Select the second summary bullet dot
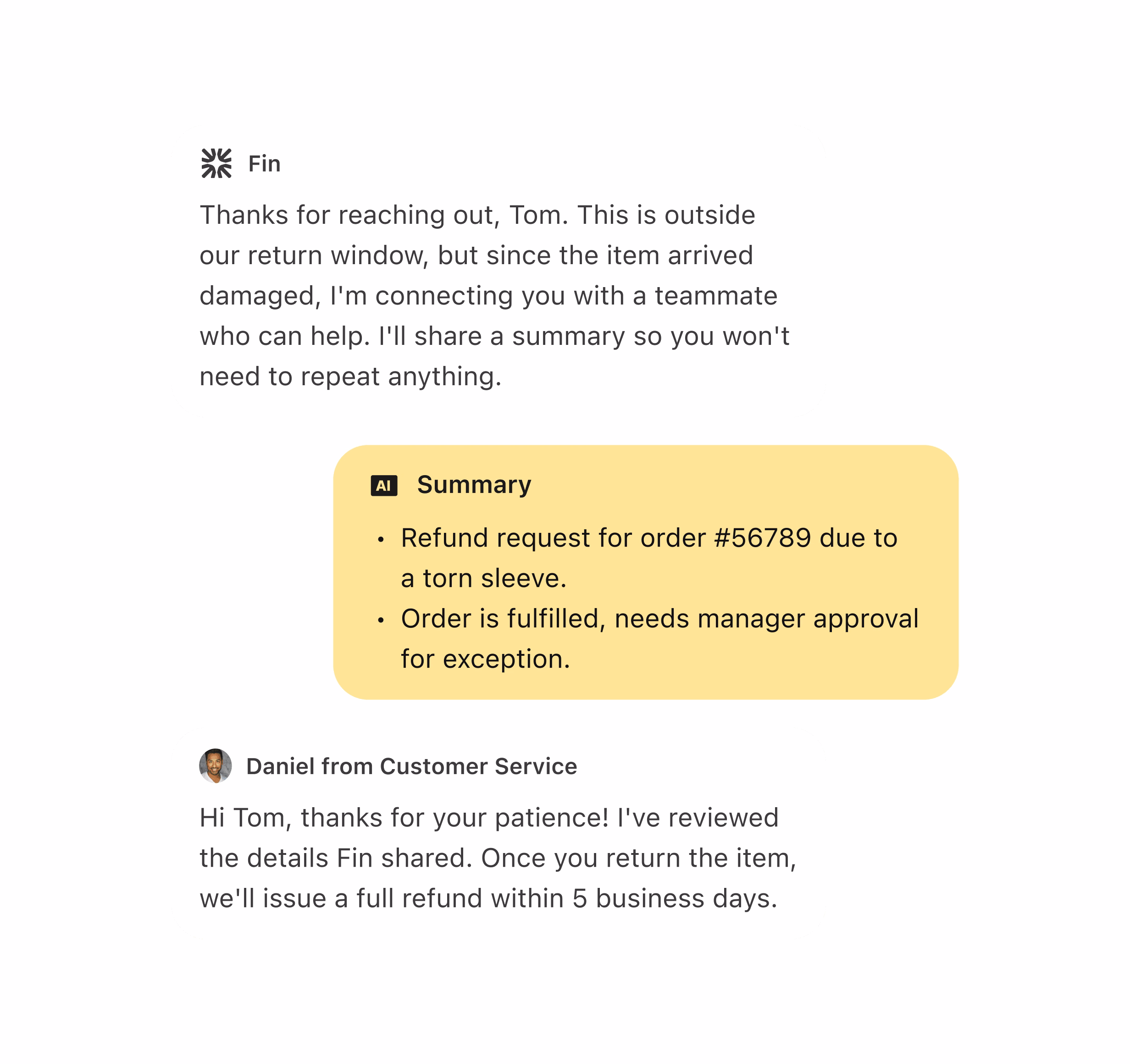The image size is (1130, 1064). (381, 620)
